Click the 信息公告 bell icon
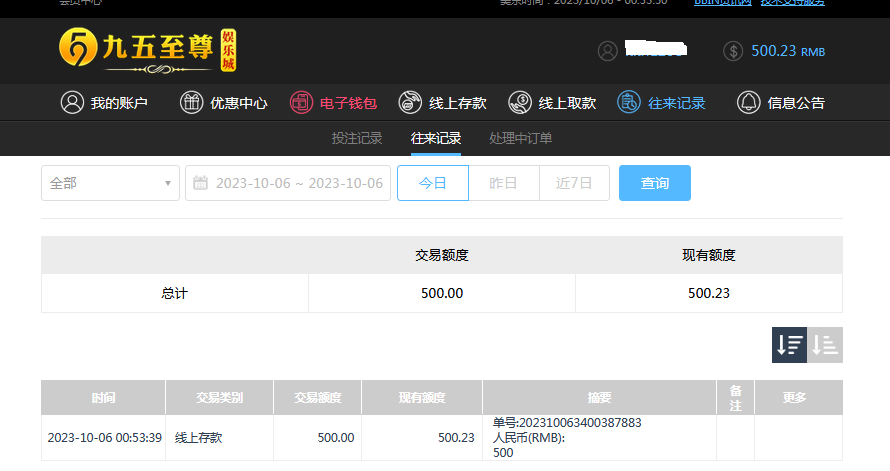Viewport: 890px width, 471px height. tap(748, 103)
